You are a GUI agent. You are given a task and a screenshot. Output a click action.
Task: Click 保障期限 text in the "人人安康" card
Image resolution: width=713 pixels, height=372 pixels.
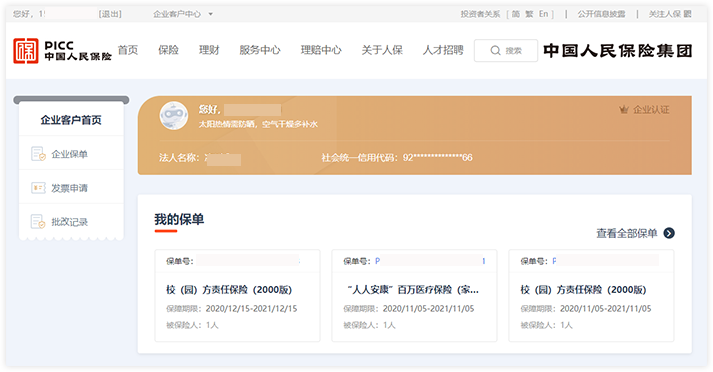coord(408,308)
